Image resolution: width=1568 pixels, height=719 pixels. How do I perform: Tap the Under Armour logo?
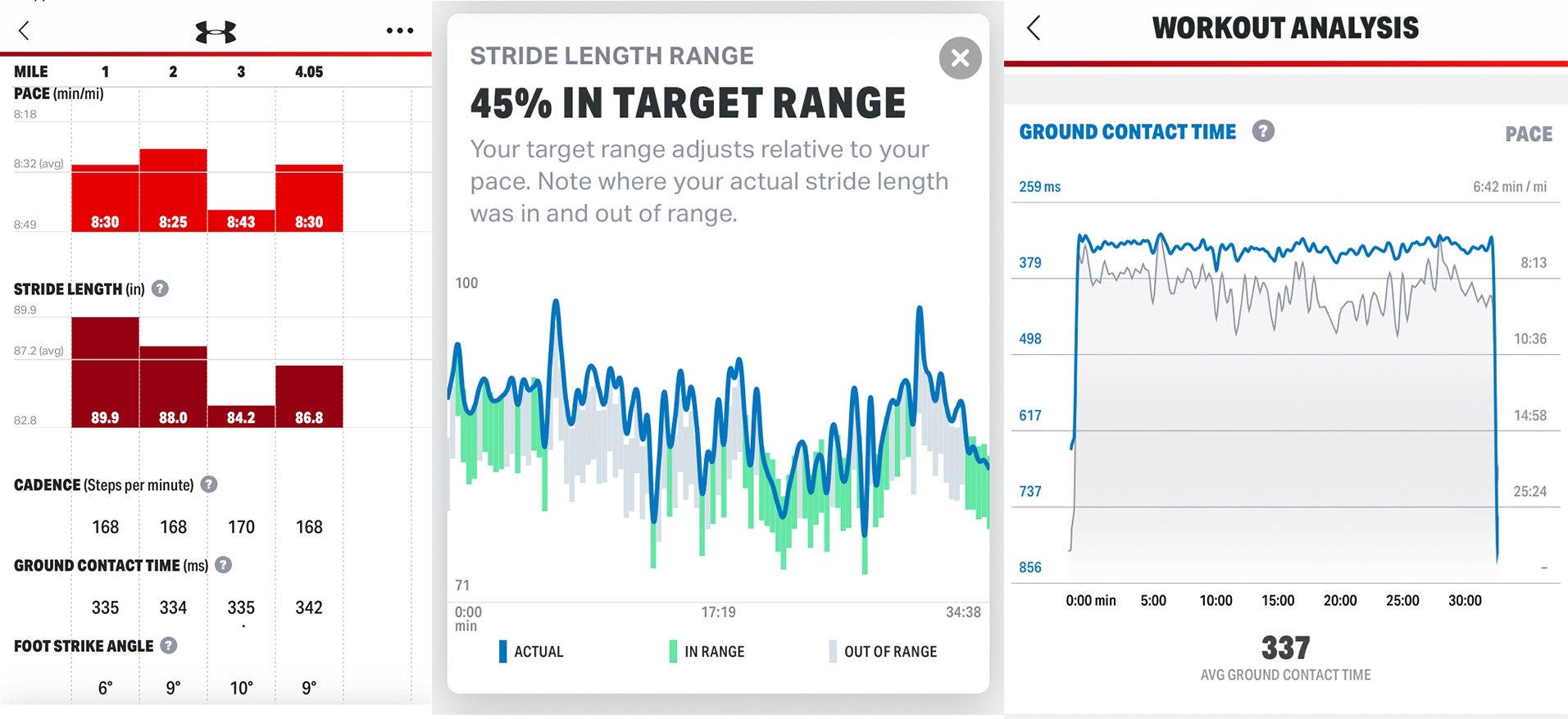tap(216, 32)
